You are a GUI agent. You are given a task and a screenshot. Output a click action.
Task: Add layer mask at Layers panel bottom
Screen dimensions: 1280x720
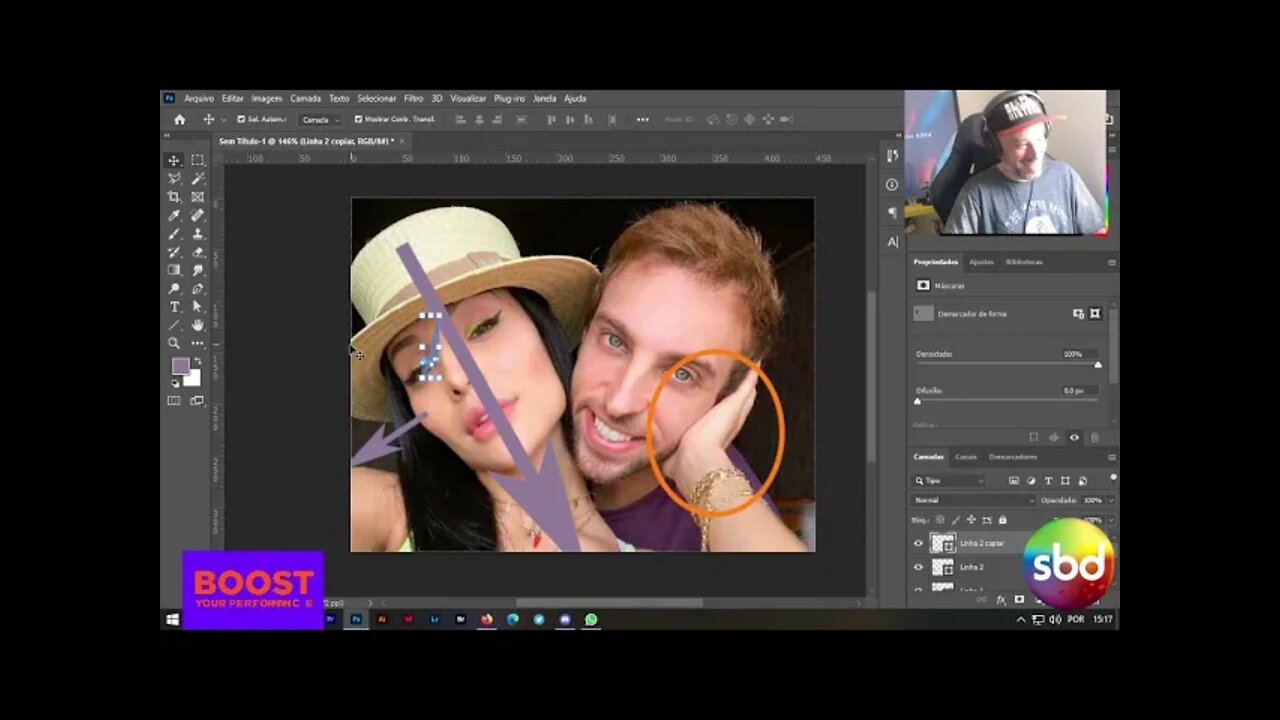tap(1019, 600)
